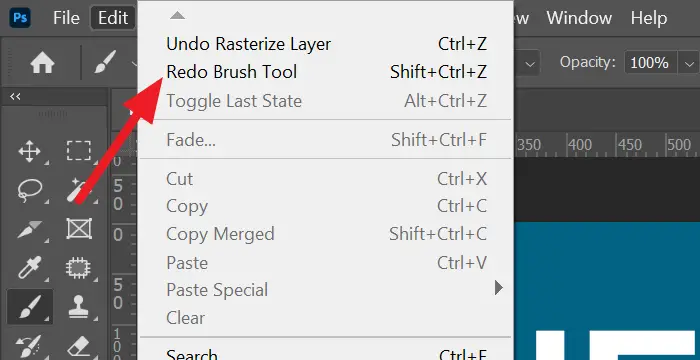Select the Frame tool

(x=79, y=229)
